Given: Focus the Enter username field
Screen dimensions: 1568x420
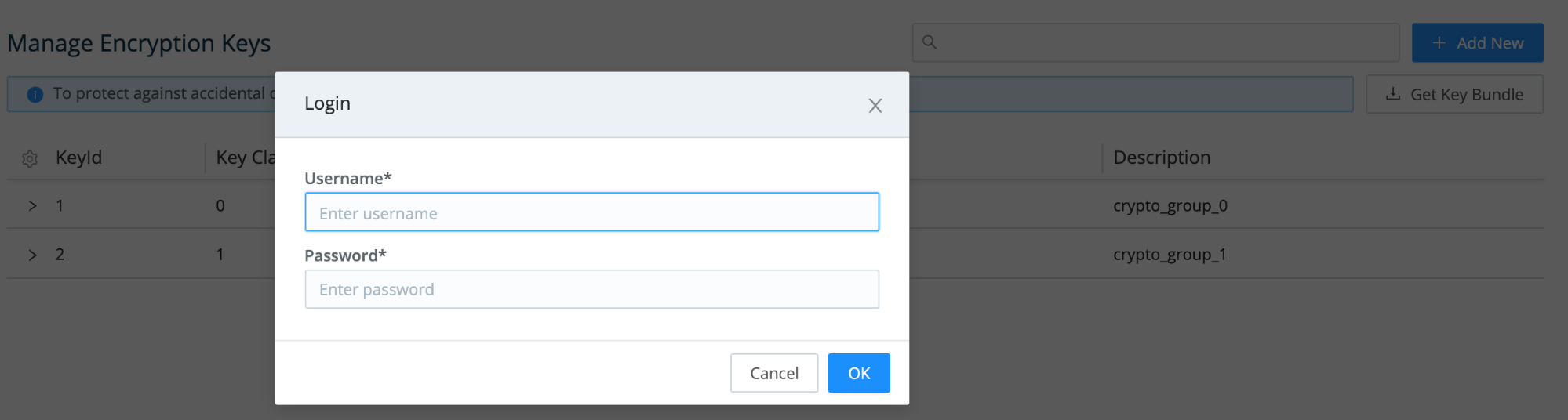Looking at the screenshot, I should point(592,212).
